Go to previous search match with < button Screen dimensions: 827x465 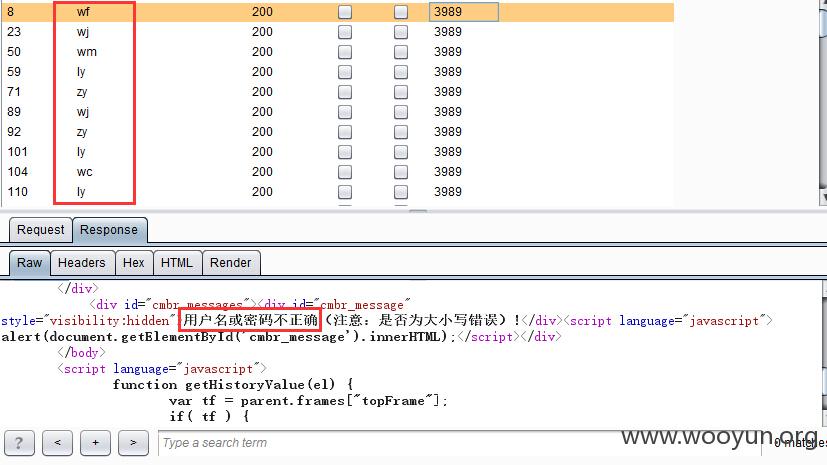[x=57, y=443]
